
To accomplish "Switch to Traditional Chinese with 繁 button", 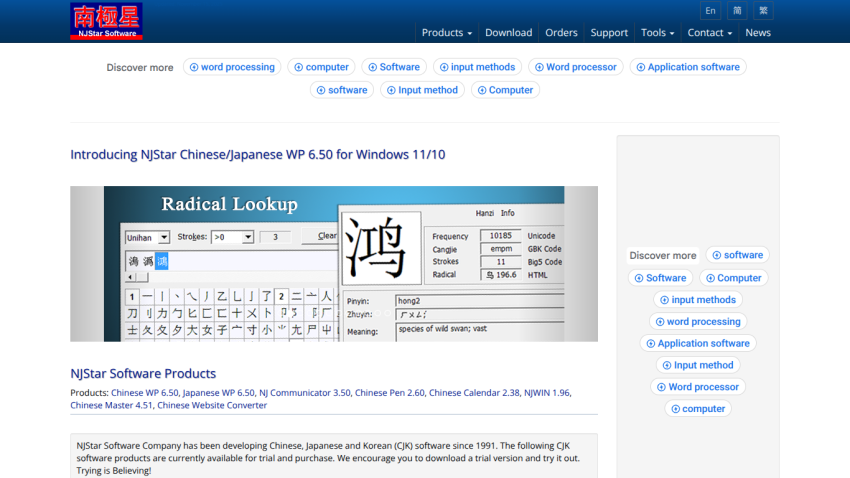I will [763, 11].
